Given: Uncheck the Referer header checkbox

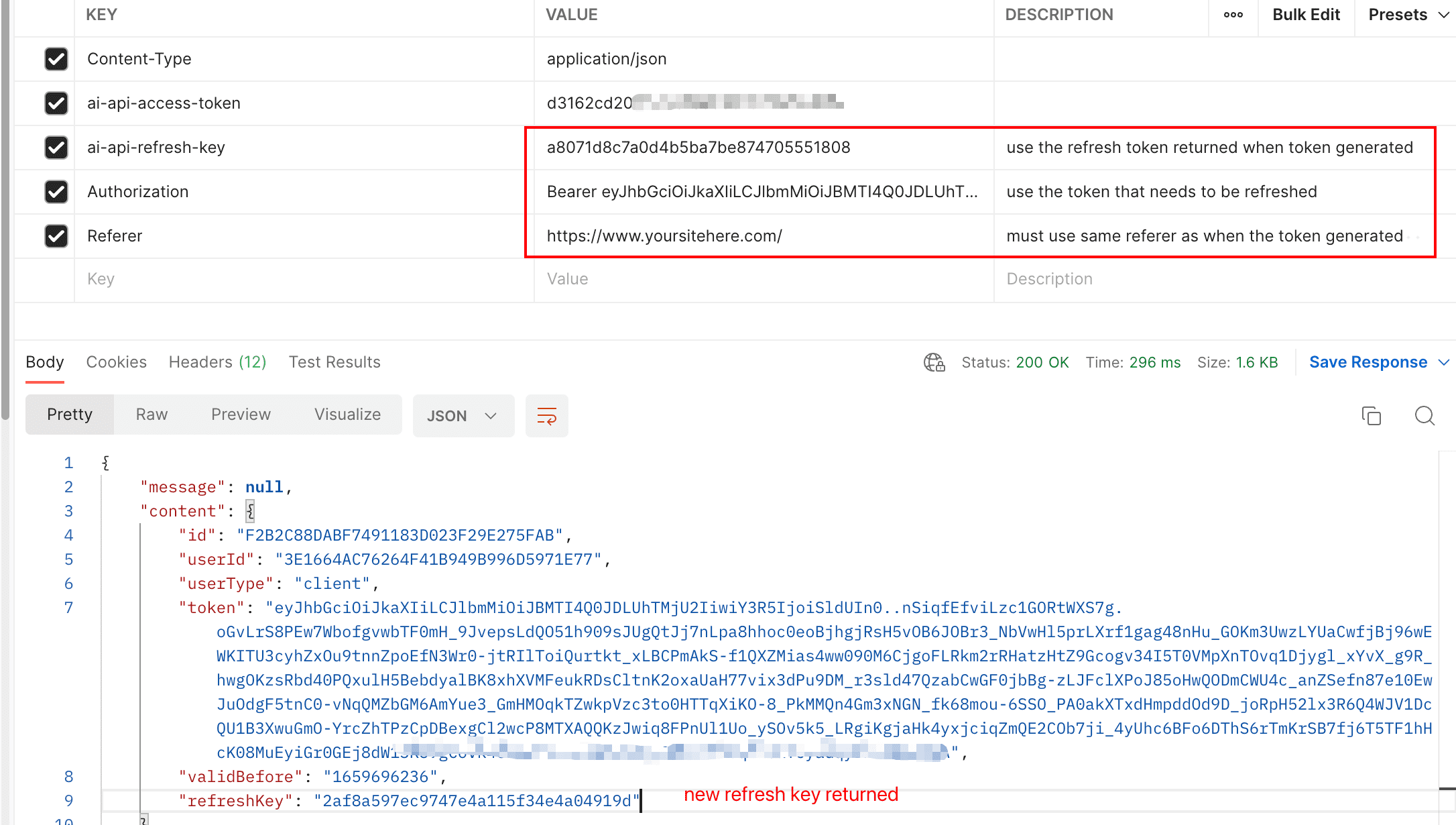Looking at the screenshot, I should [56, 236].
